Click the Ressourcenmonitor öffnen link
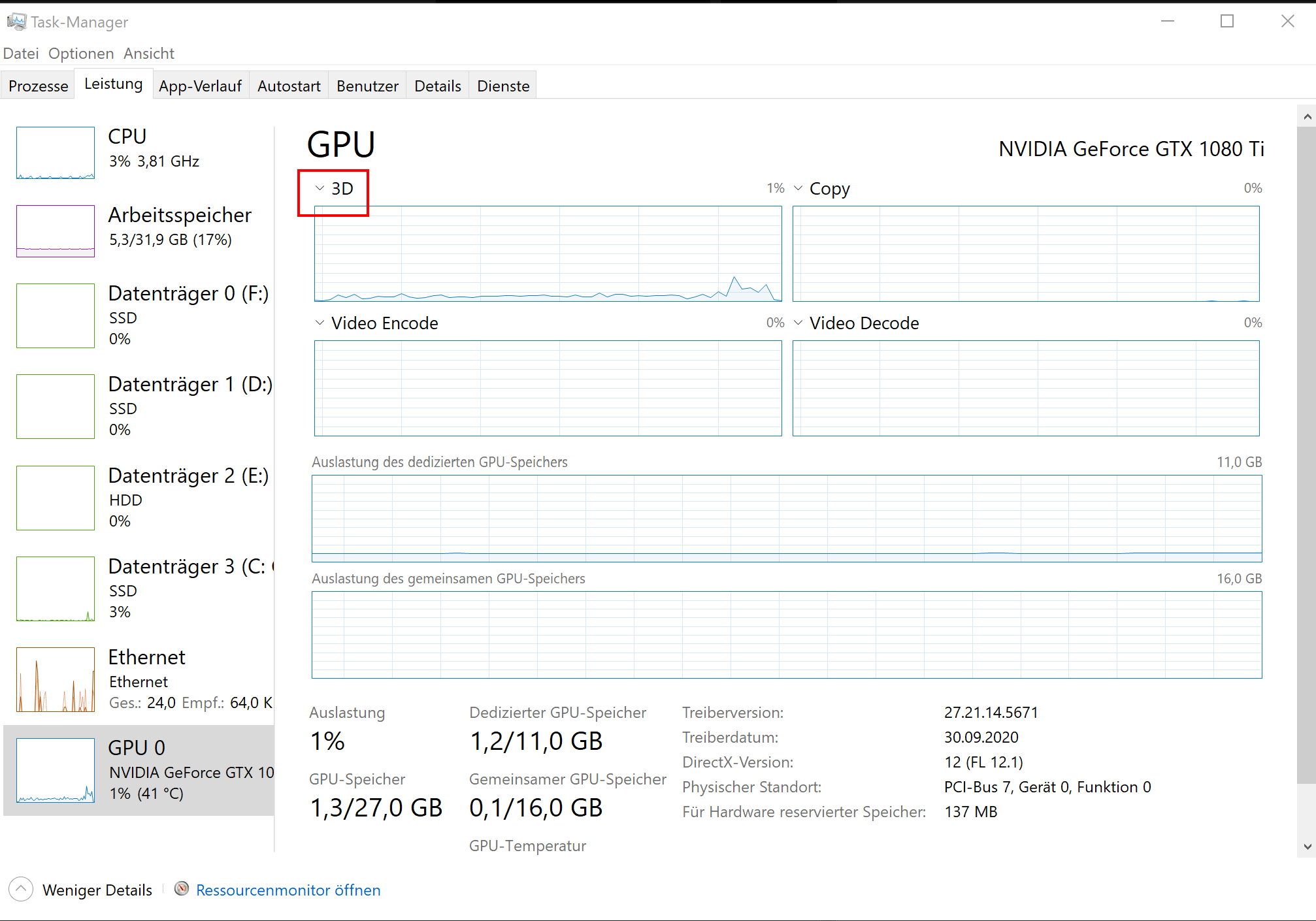Viewport: 1316px width, 921px height. [288, 890]
